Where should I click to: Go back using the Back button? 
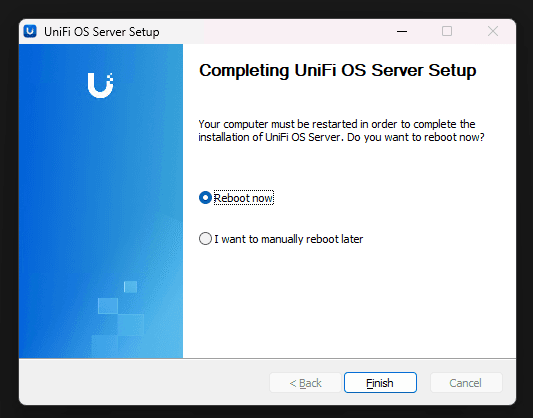[305, 383]
